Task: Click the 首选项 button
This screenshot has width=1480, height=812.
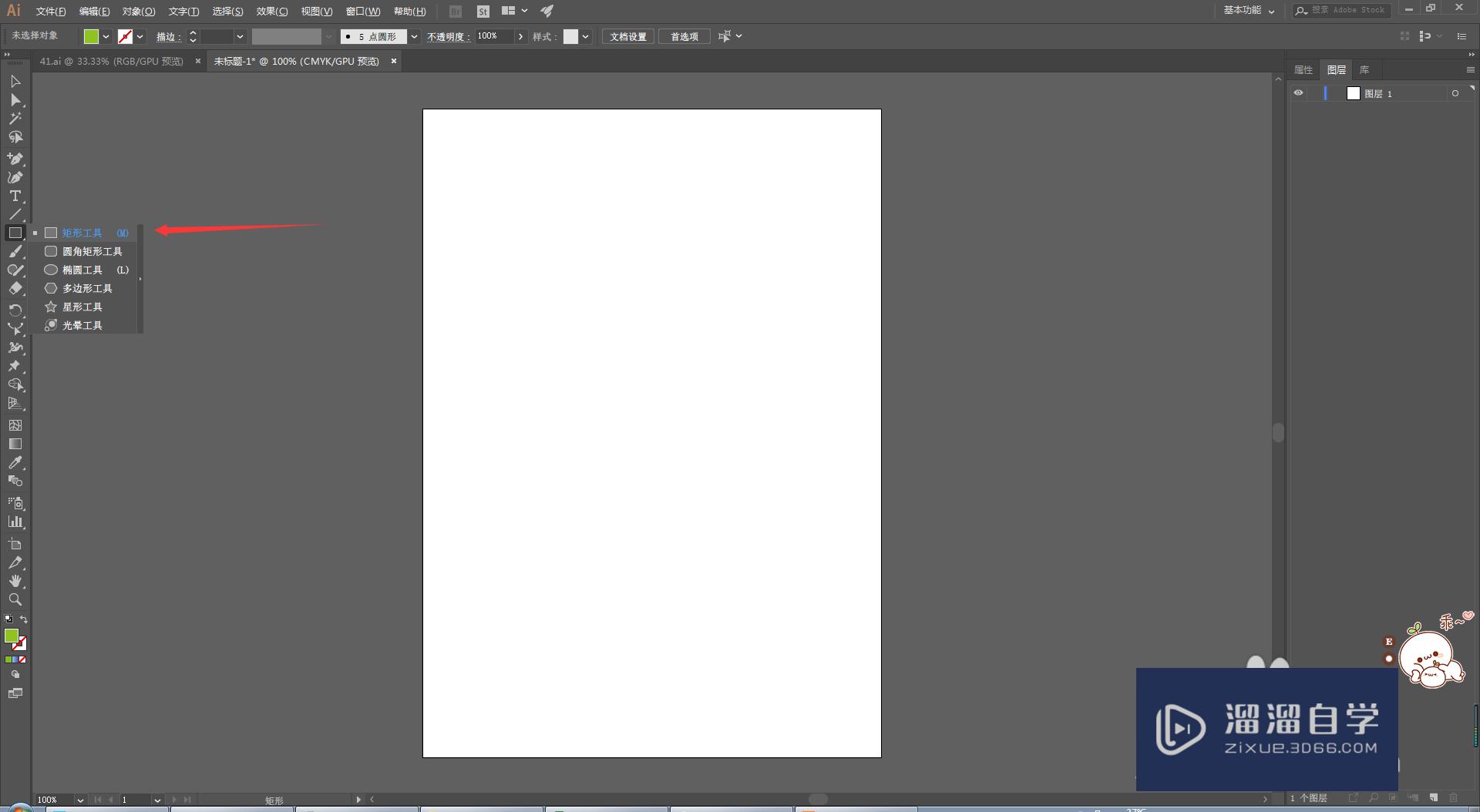Action: (684, 37)
